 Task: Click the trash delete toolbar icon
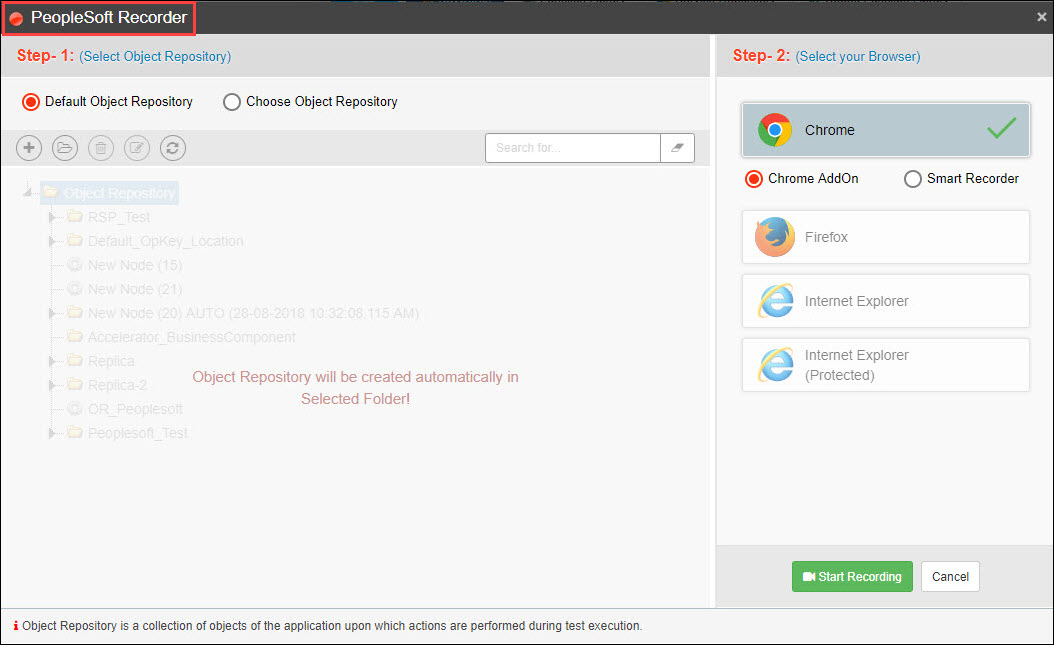coord(101,148)
